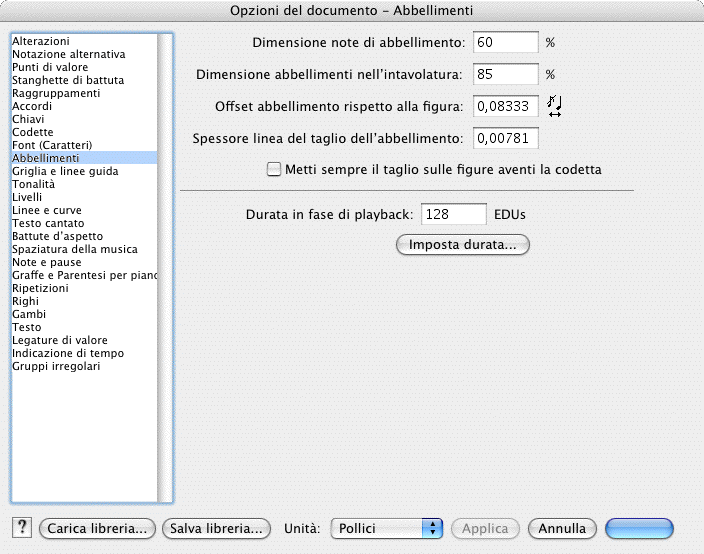Screen dimensions: 704x554
Task: Enable 'Metti sempre il taglio' checkbox
Action: [274, 169]
